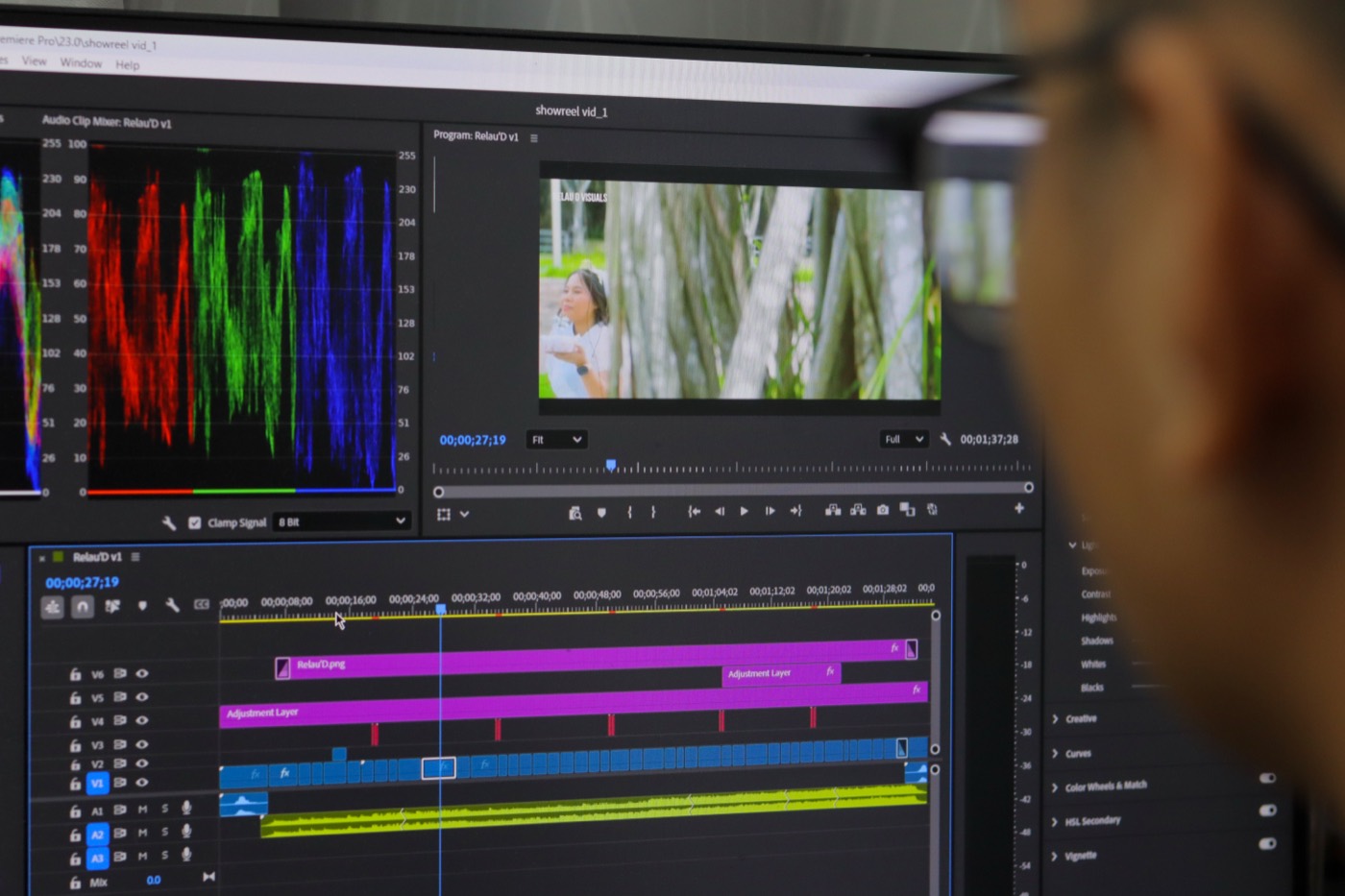Select the timeline wrench settings icon

(x=172, y=605)
